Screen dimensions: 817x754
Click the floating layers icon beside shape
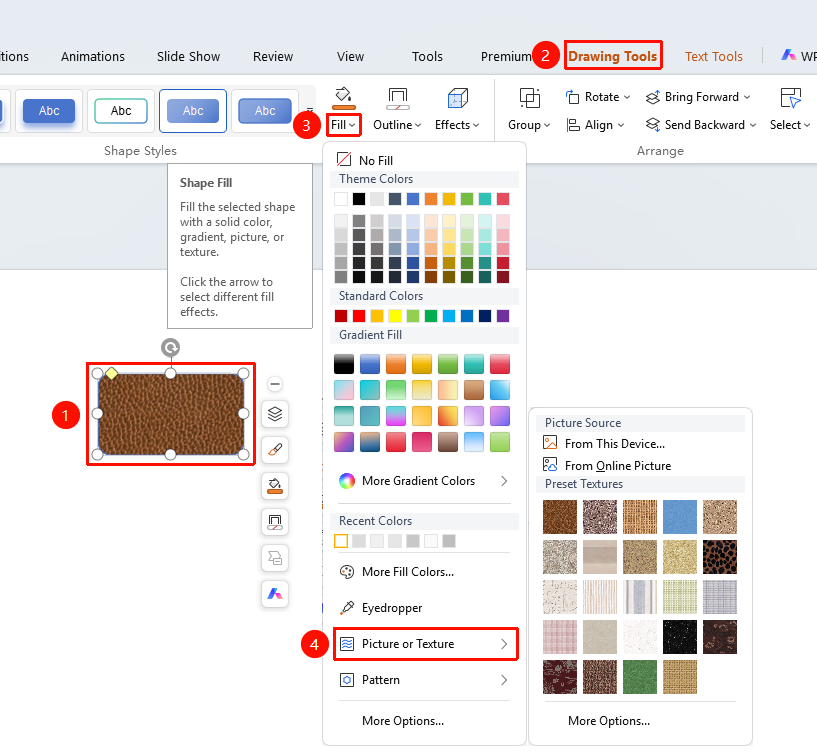[x=275, y=414]
